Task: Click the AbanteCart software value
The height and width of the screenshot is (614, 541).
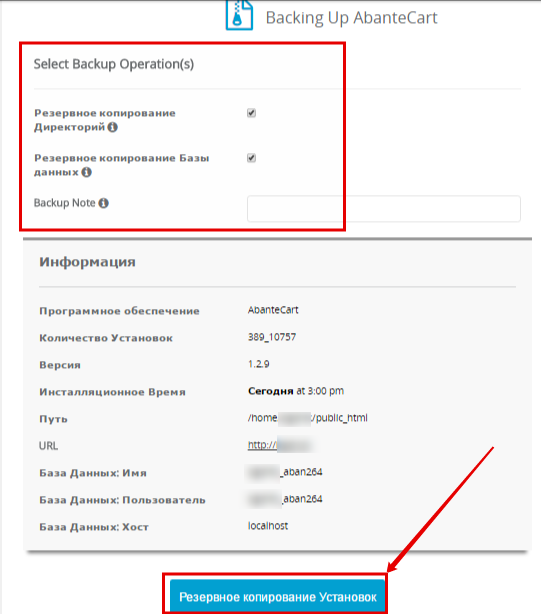Action: pos(273,310)
